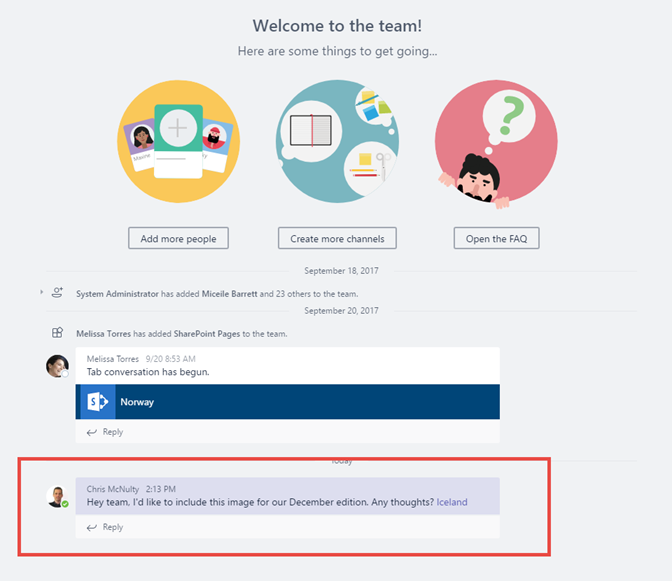This screenshot has height=581, width=672.
Task: Open Melissa Torres's profile picture
Action: coord(57,366)
